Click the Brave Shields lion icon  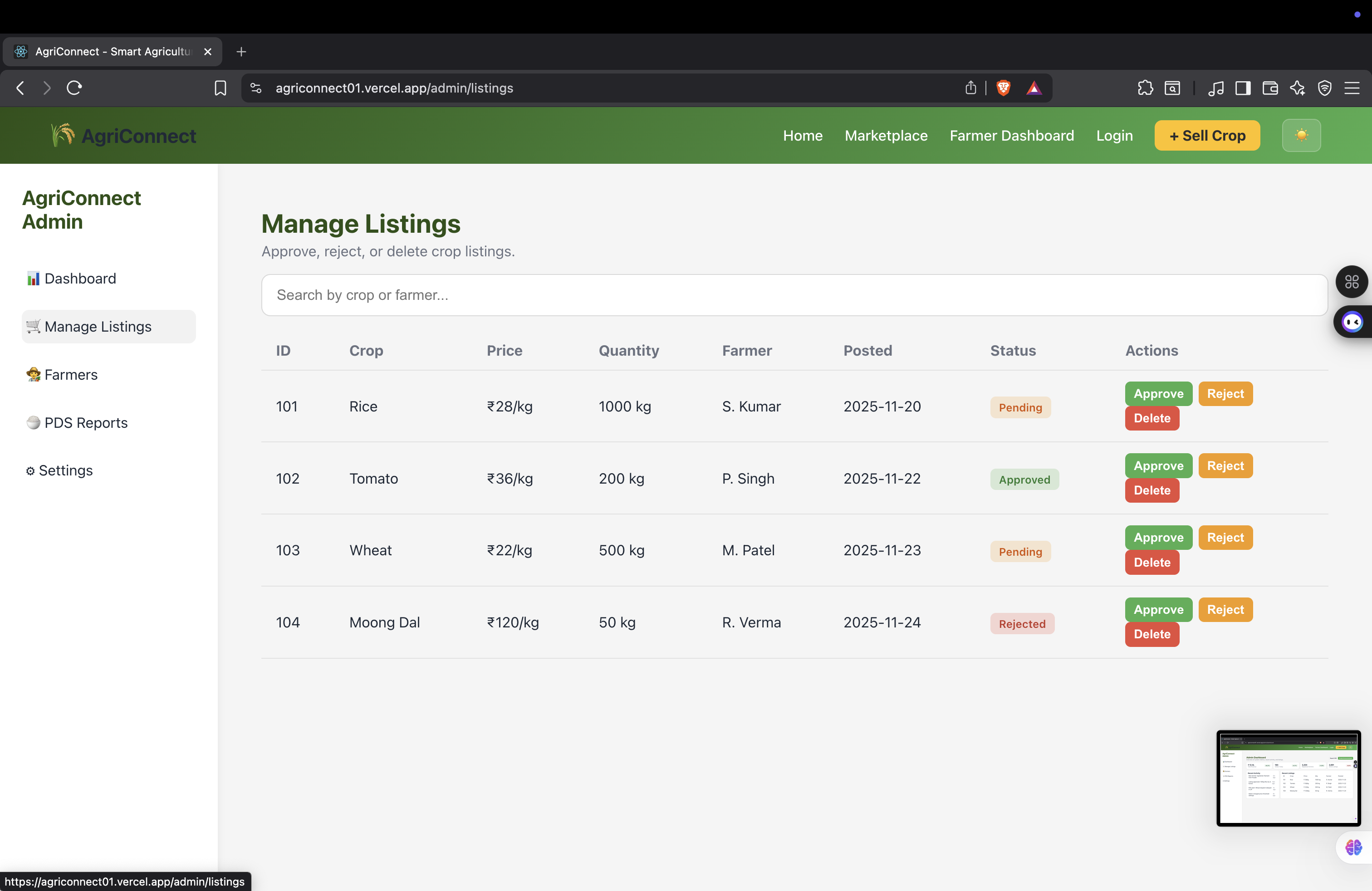coord(1003,88)
